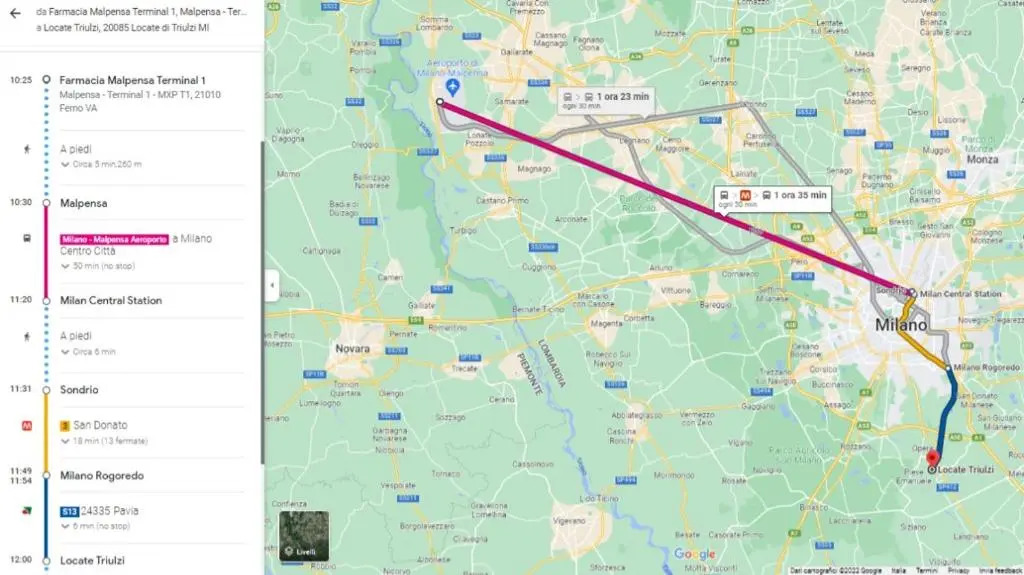
Task: Click the Milano - Malpensa Aeroporto pink line label
Action: click(114, 240)
